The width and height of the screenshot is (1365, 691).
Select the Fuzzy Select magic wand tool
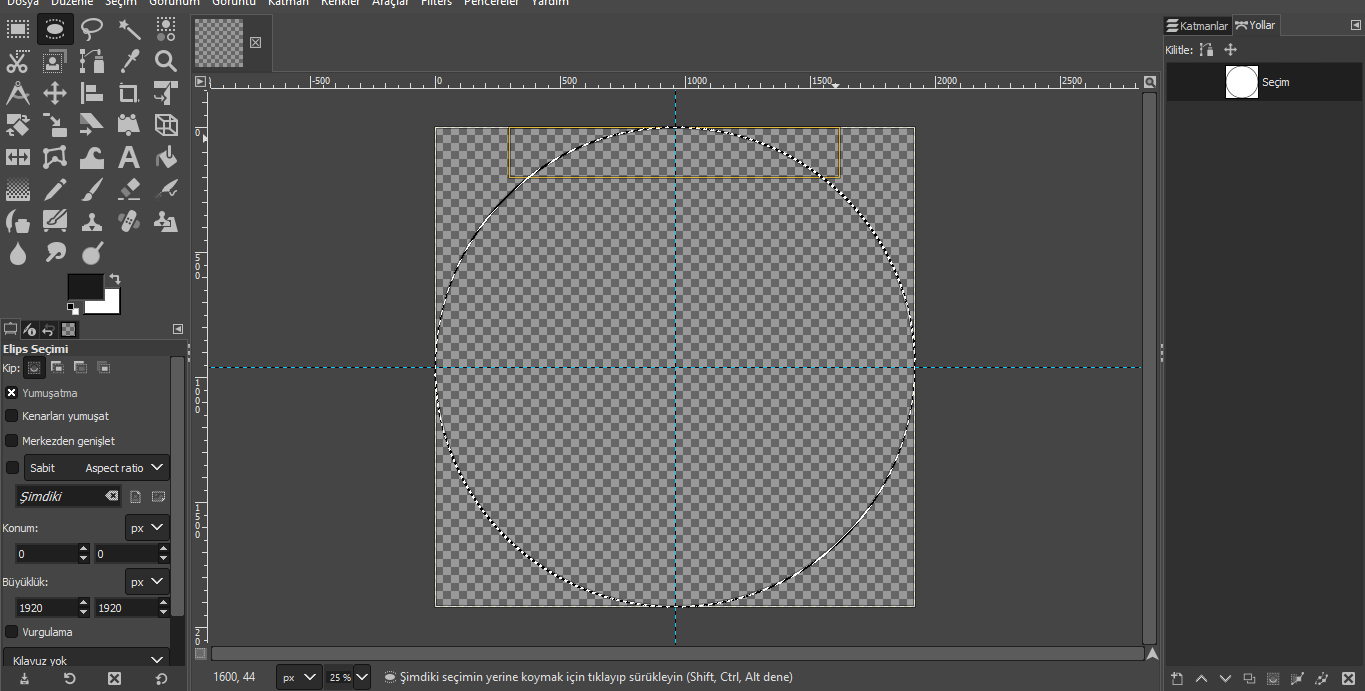129,29
